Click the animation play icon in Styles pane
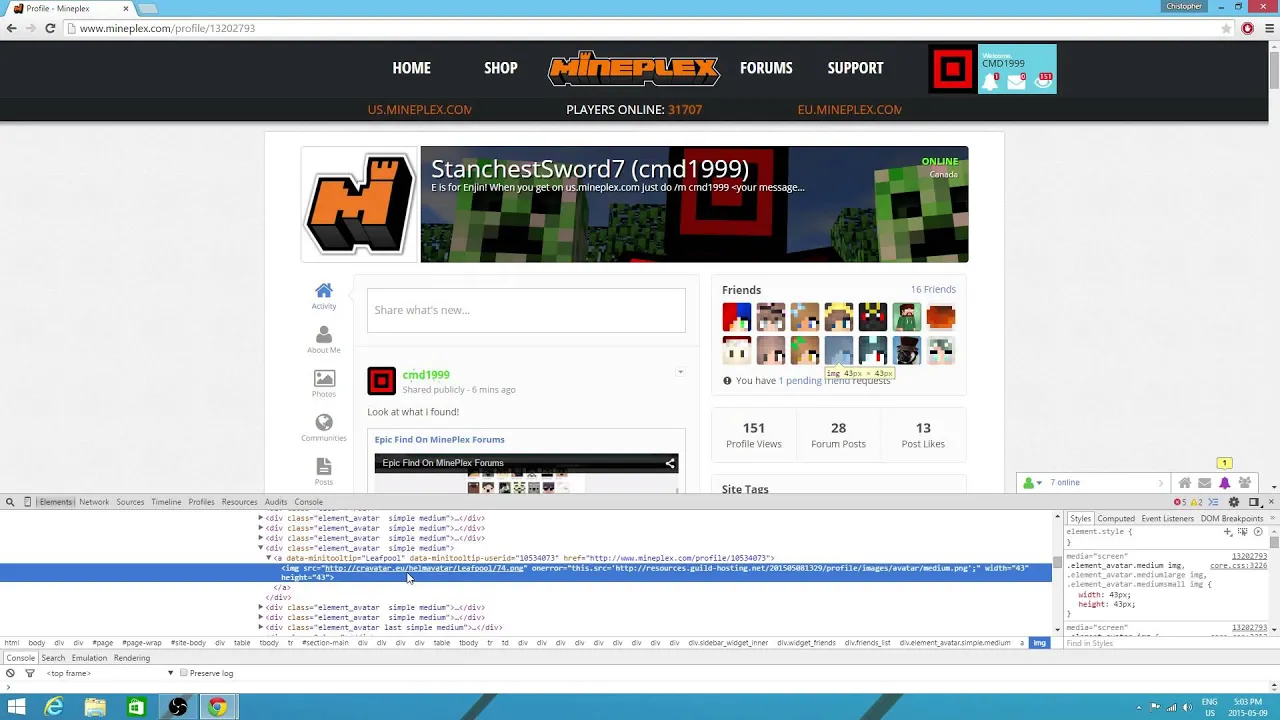The height and width of the screenshot is (720, 1280). [1258, 532]
